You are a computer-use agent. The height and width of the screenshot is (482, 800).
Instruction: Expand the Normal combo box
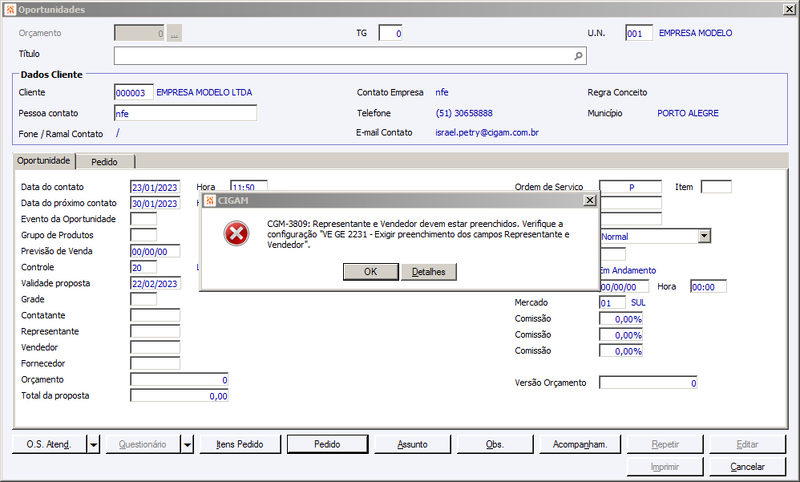click(x=704, y=236)
